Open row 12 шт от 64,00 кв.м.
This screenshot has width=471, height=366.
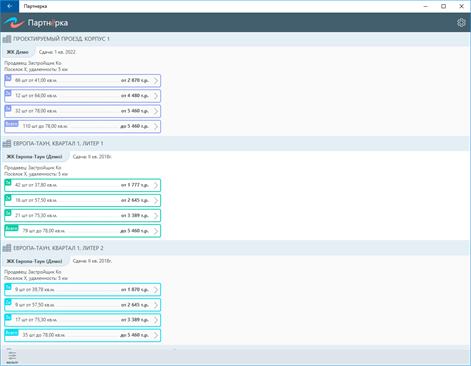point(83,96)
